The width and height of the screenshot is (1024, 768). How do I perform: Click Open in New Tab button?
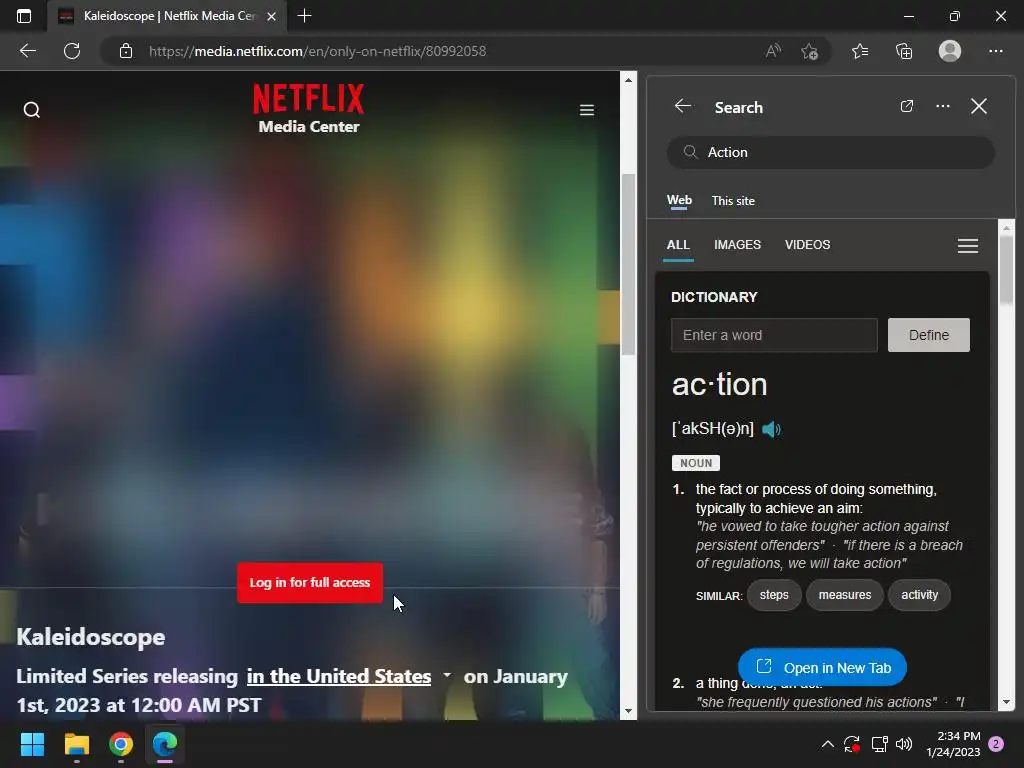[822, 667]
